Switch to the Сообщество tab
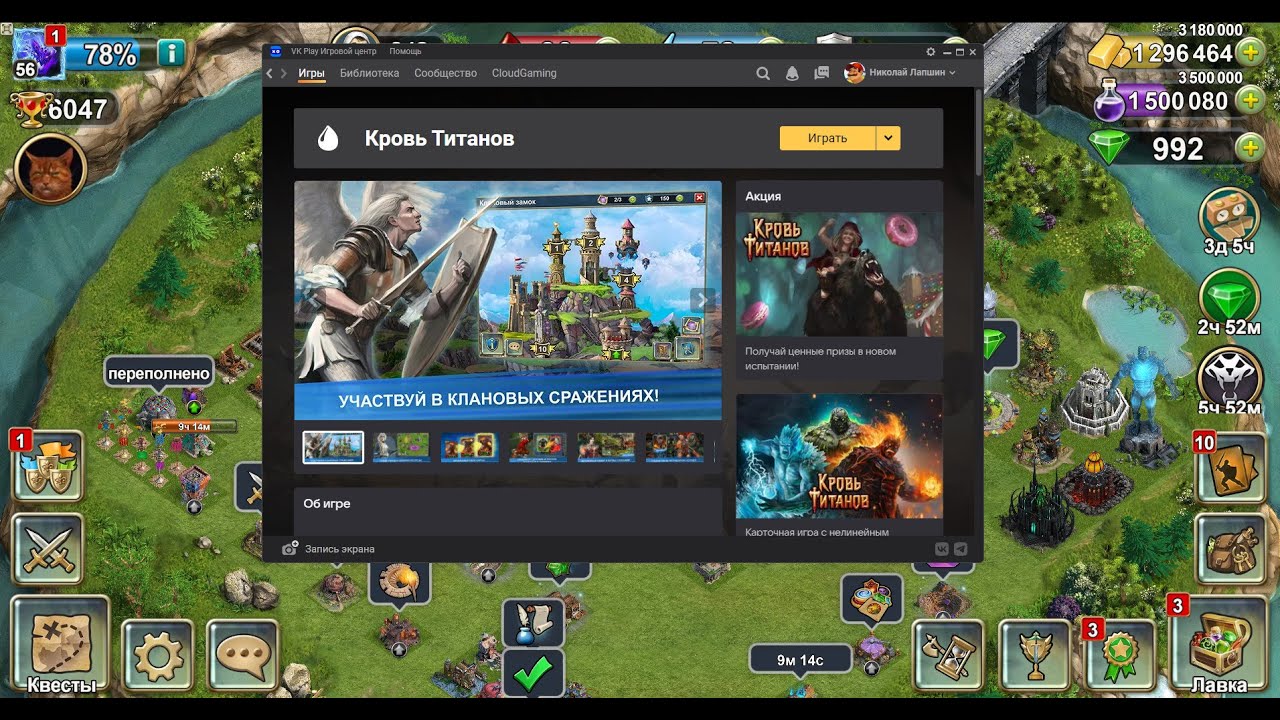This screenshot has width=1280, height=720. point(445,73)
